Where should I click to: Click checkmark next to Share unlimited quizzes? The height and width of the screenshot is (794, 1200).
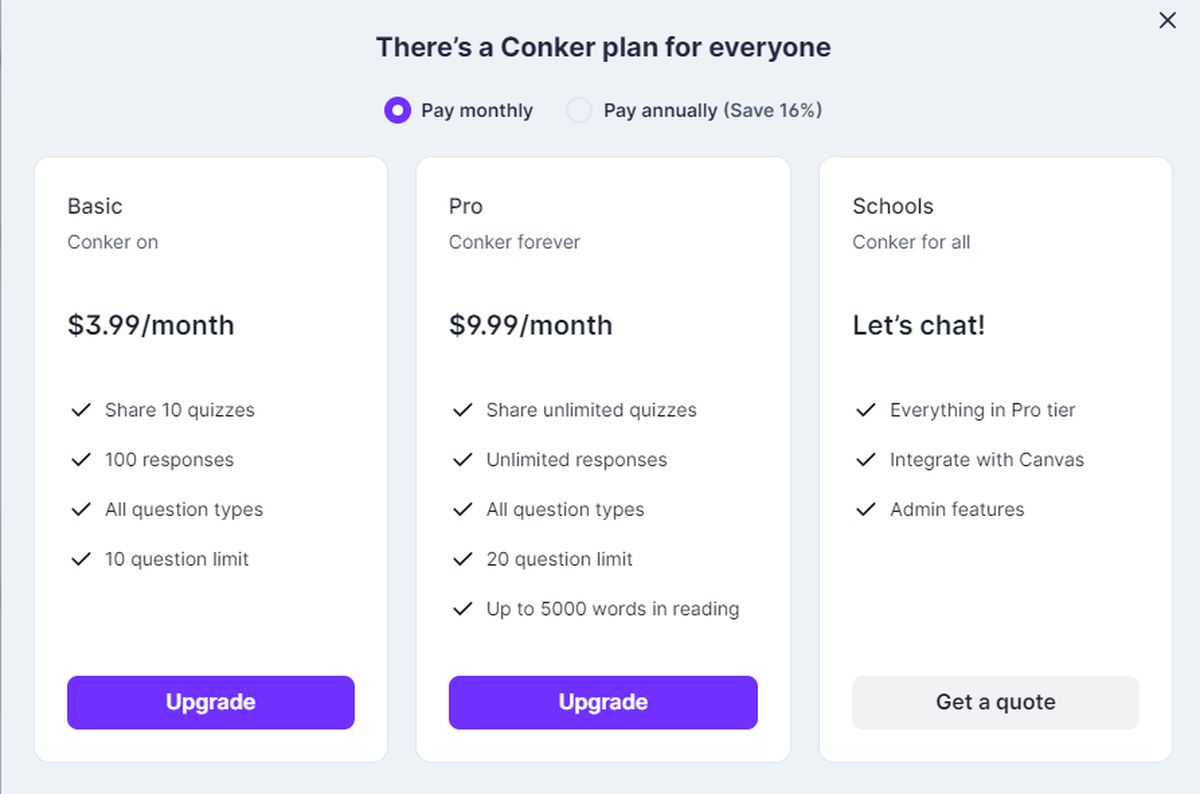pyautogui.click(x=462, y=410)
